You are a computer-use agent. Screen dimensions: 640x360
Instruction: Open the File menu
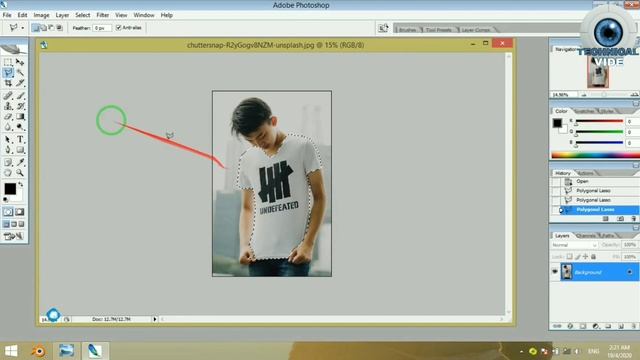pos(7,15)
